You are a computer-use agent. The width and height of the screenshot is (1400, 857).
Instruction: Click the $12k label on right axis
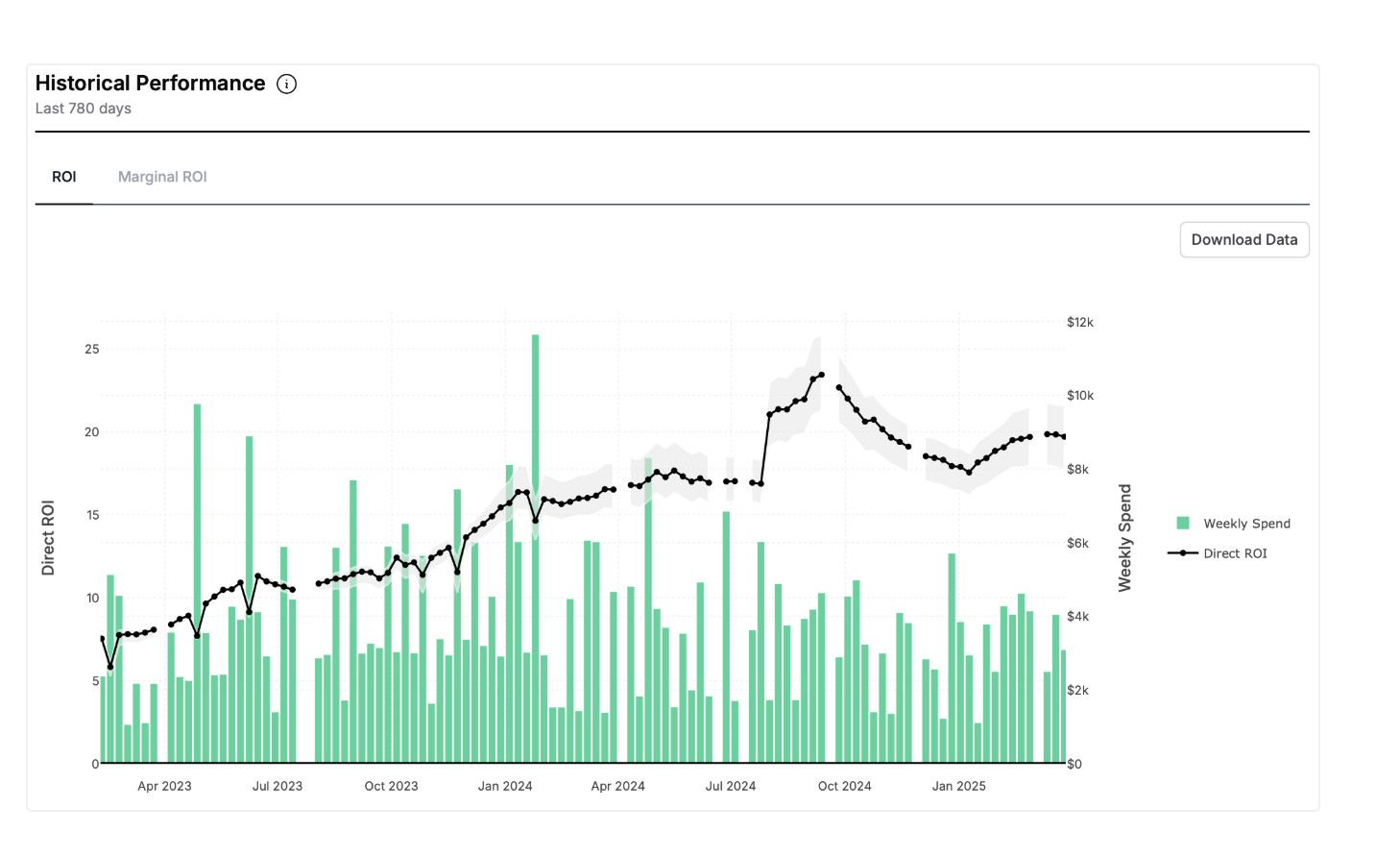[1080, 323]
